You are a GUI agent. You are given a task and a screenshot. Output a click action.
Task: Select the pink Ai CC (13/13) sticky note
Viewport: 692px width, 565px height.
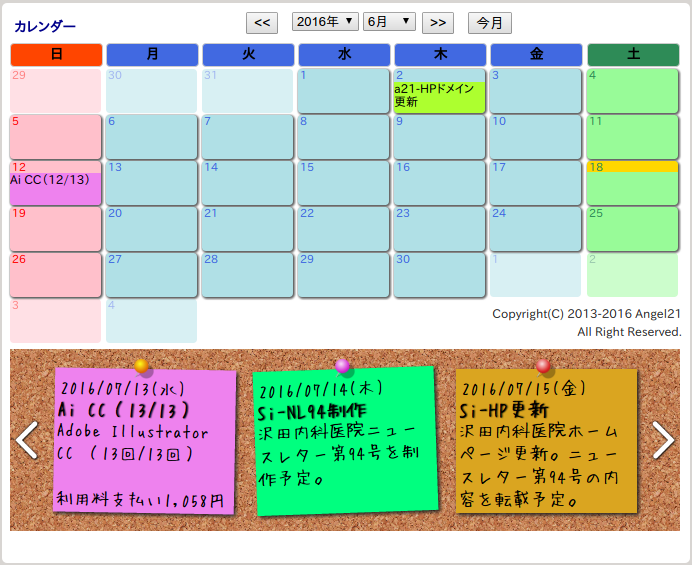pos(145,442)
